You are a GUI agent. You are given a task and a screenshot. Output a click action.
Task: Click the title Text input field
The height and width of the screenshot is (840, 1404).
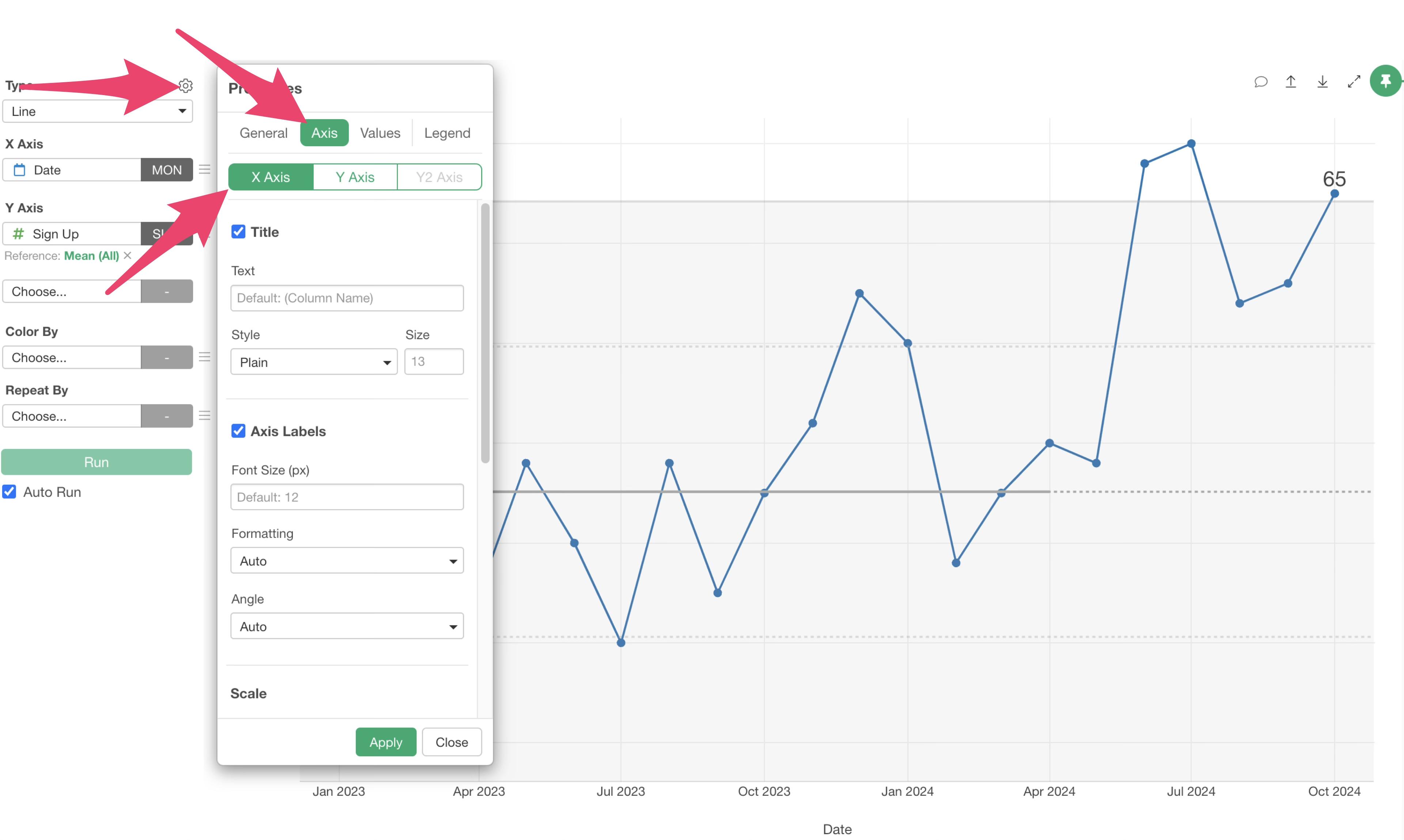[x=347, y=298]
